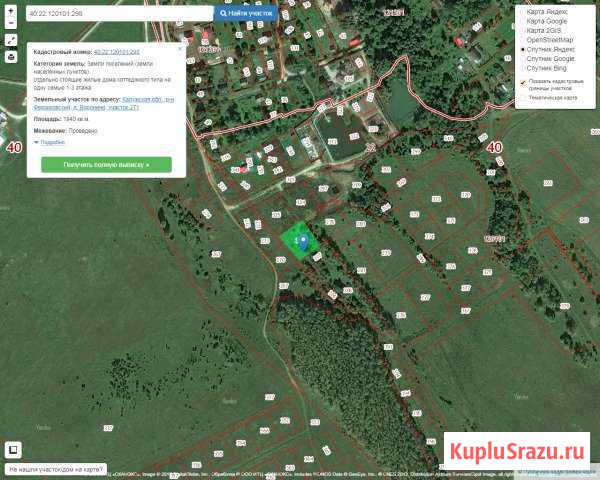Open the cadastral number link 40:22:120101:298
The image size is (600, 480).
pos(116,51)
